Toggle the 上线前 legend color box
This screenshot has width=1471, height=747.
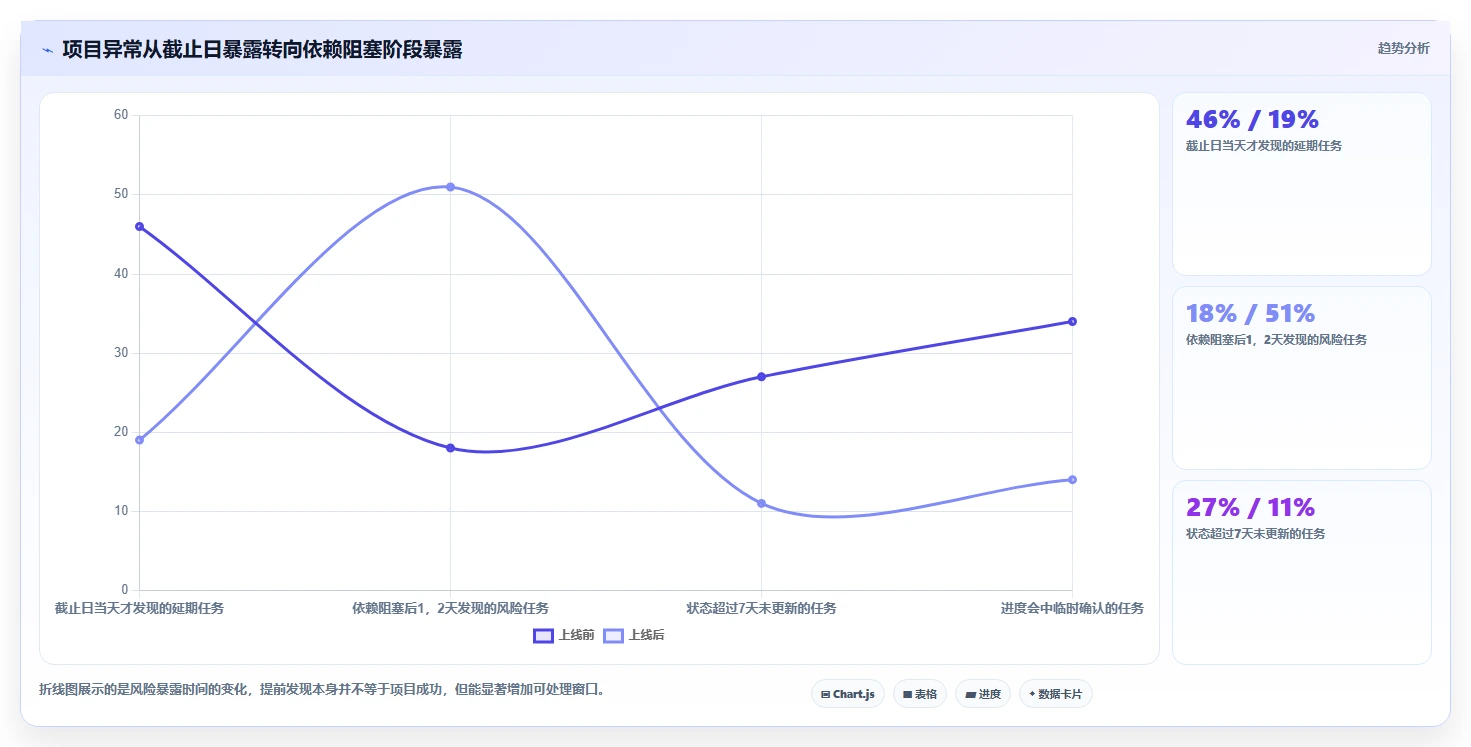(x=543, y=635)
